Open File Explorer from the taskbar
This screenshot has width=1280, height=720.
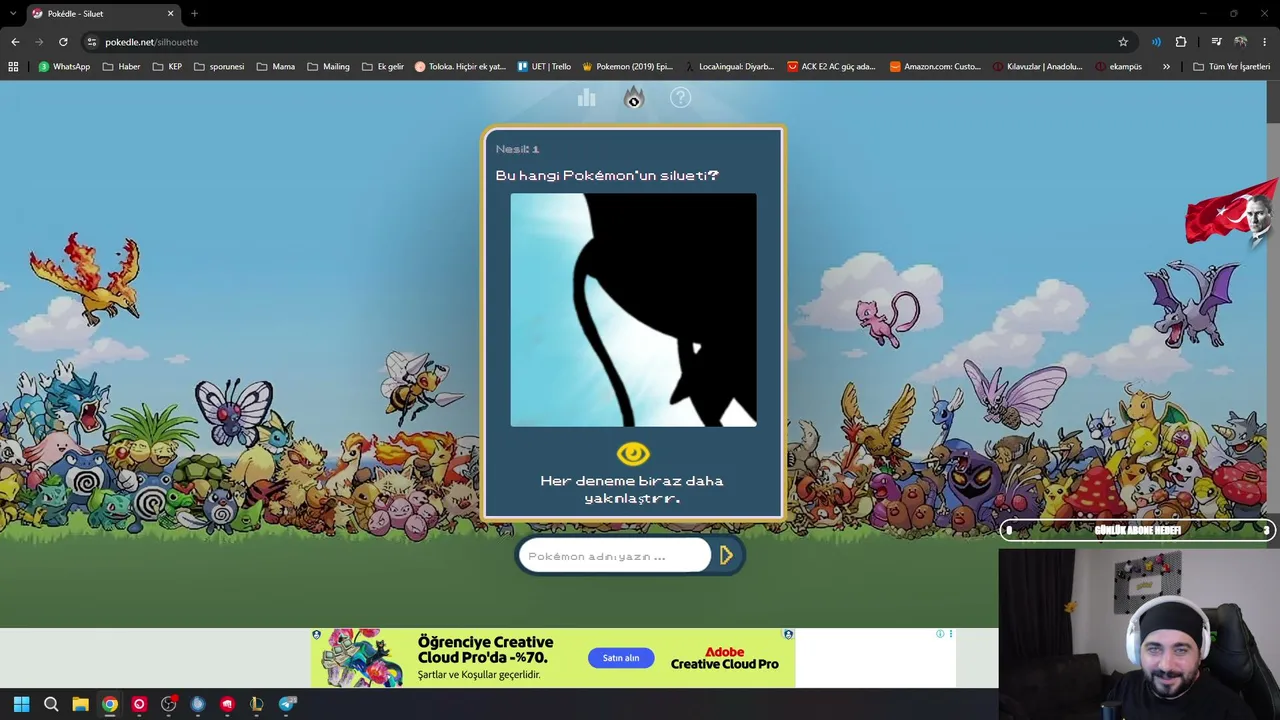pos(80,704)
